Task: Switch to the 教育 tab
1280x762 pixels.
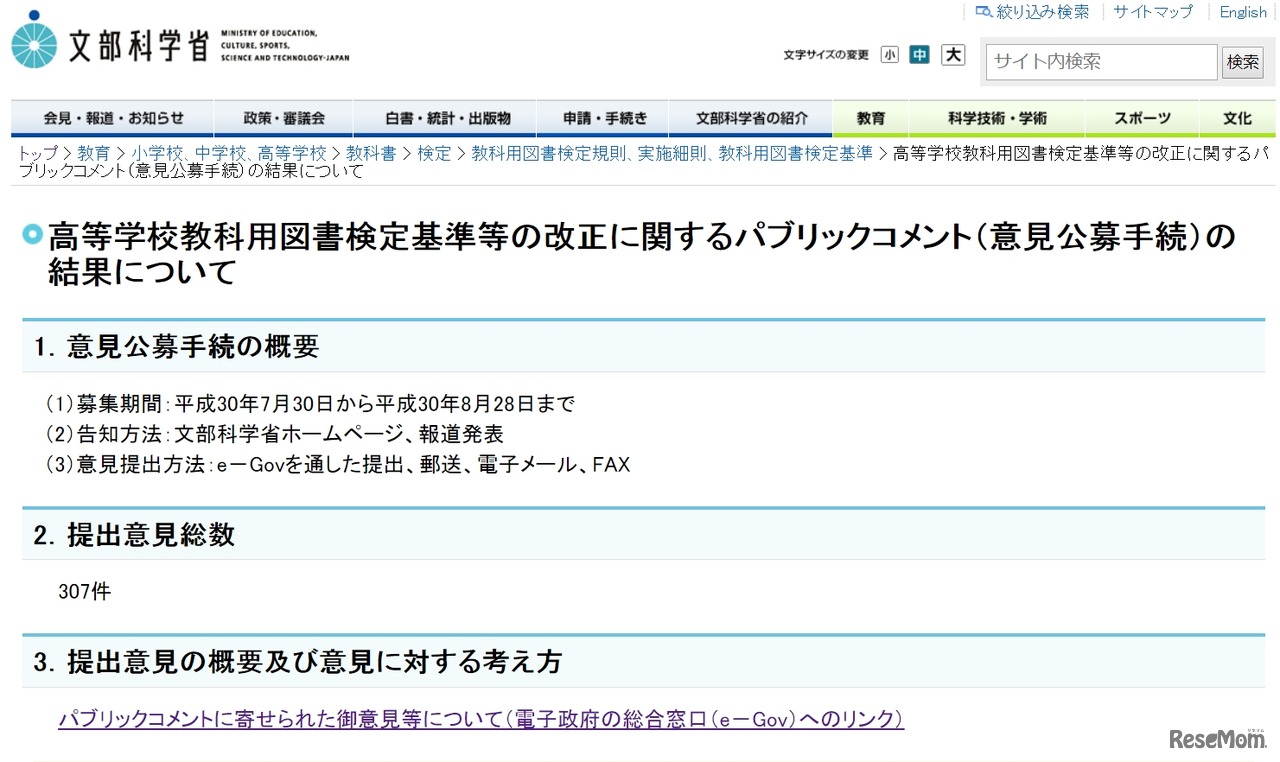Action: tap(869, 117)
